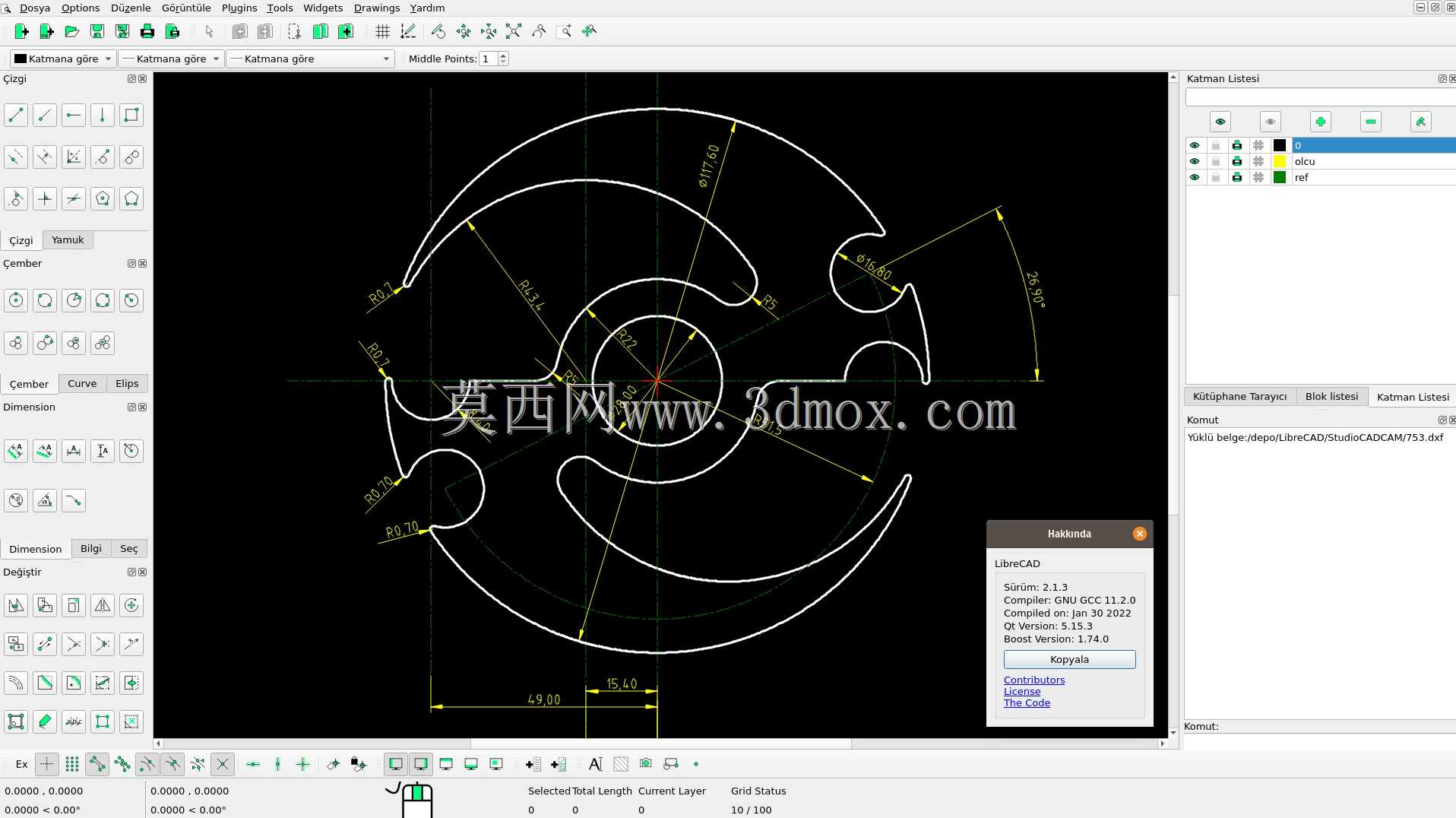Select the Mirror modify tool
The width and height of the screenshot is (1456, 818).
(x=103, y=605)
